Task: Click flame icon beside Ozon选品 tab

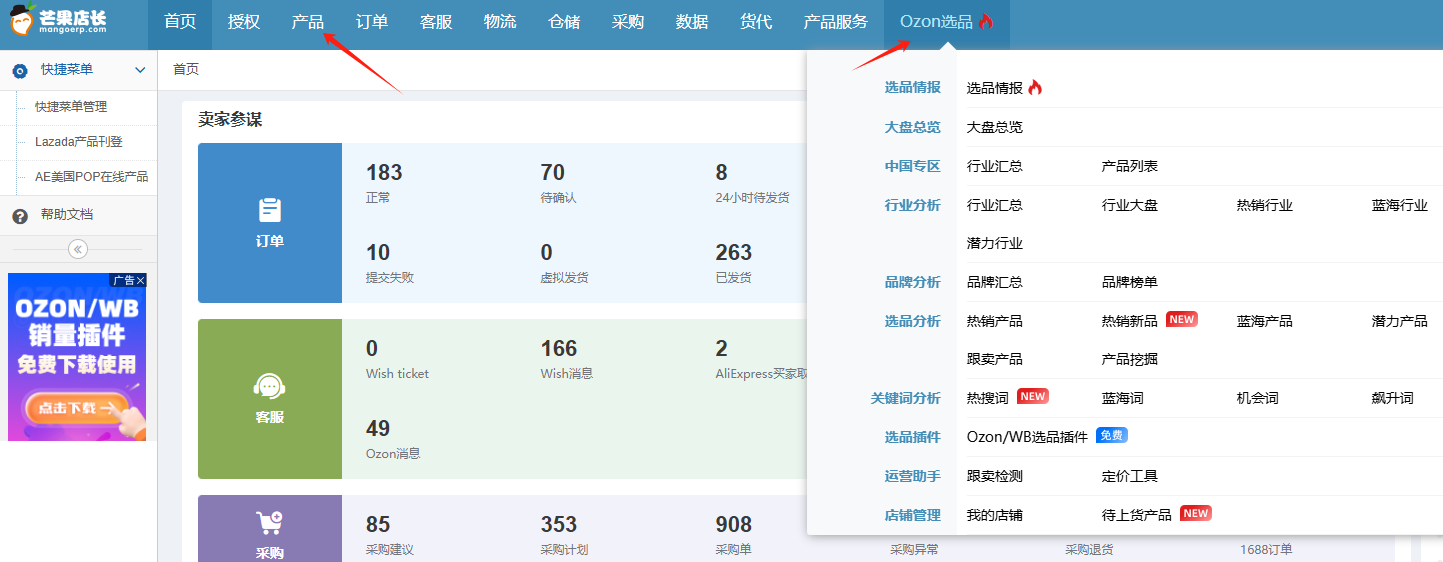Action: click(x=986, y=21)
